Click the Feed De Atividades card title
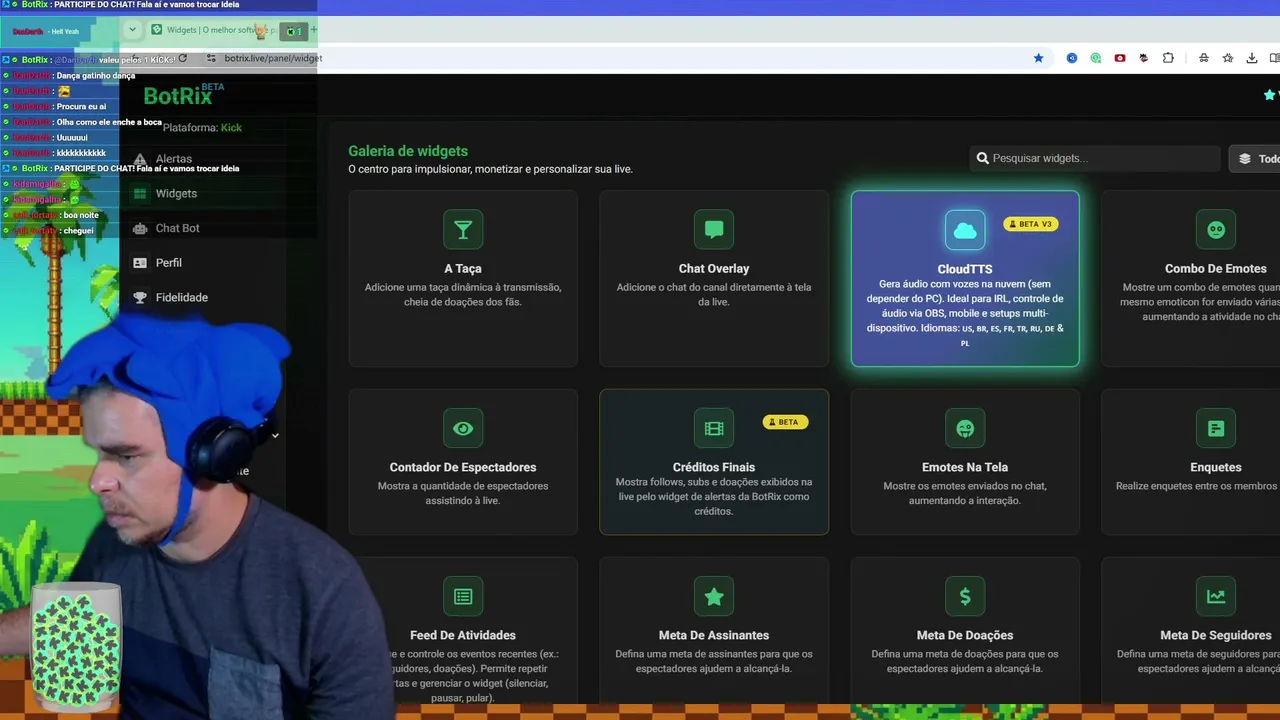 pyautogui.click(x=463, y=635)
